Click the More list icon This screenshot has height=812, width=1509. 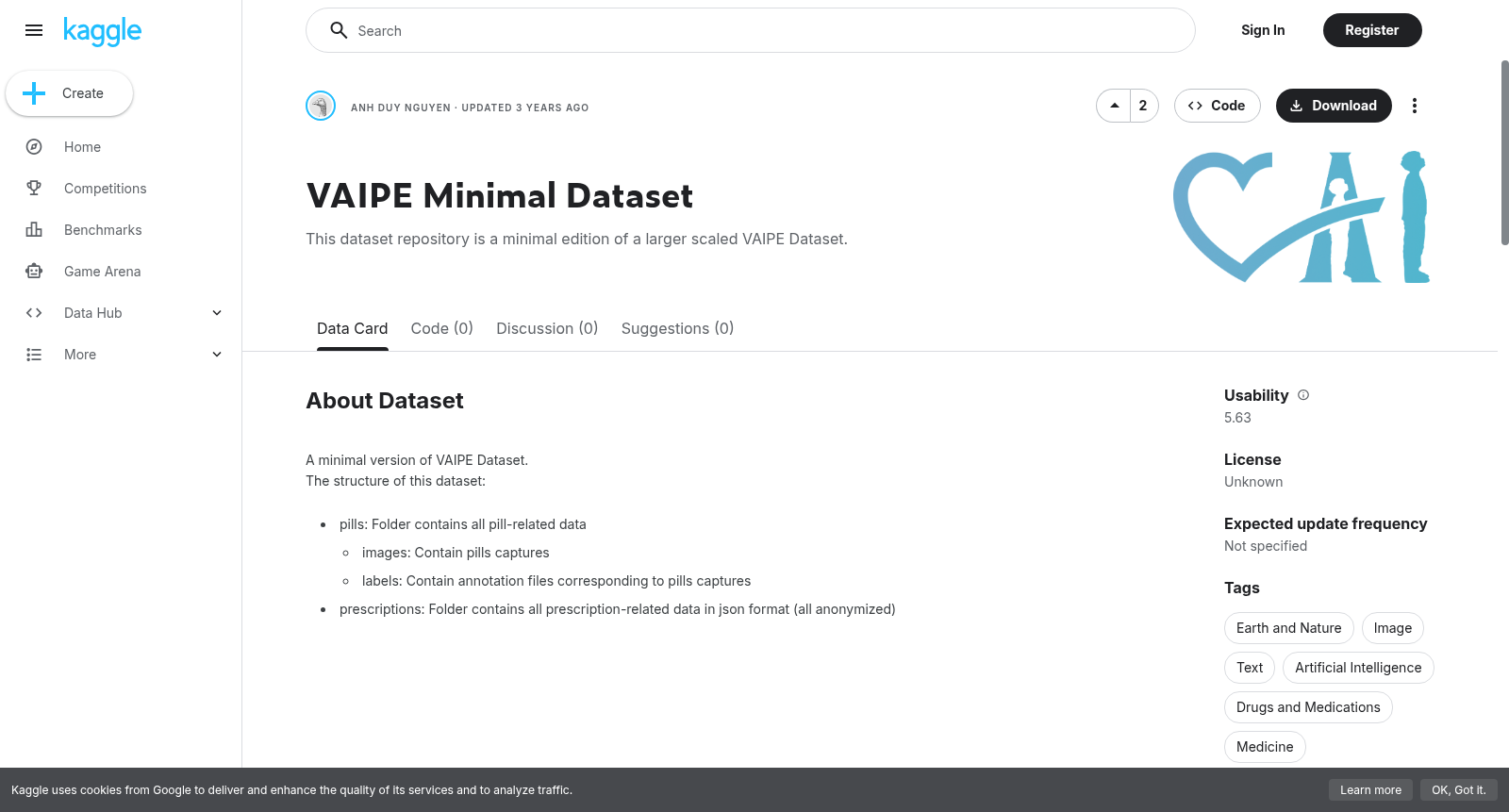(x=34, y=355)
